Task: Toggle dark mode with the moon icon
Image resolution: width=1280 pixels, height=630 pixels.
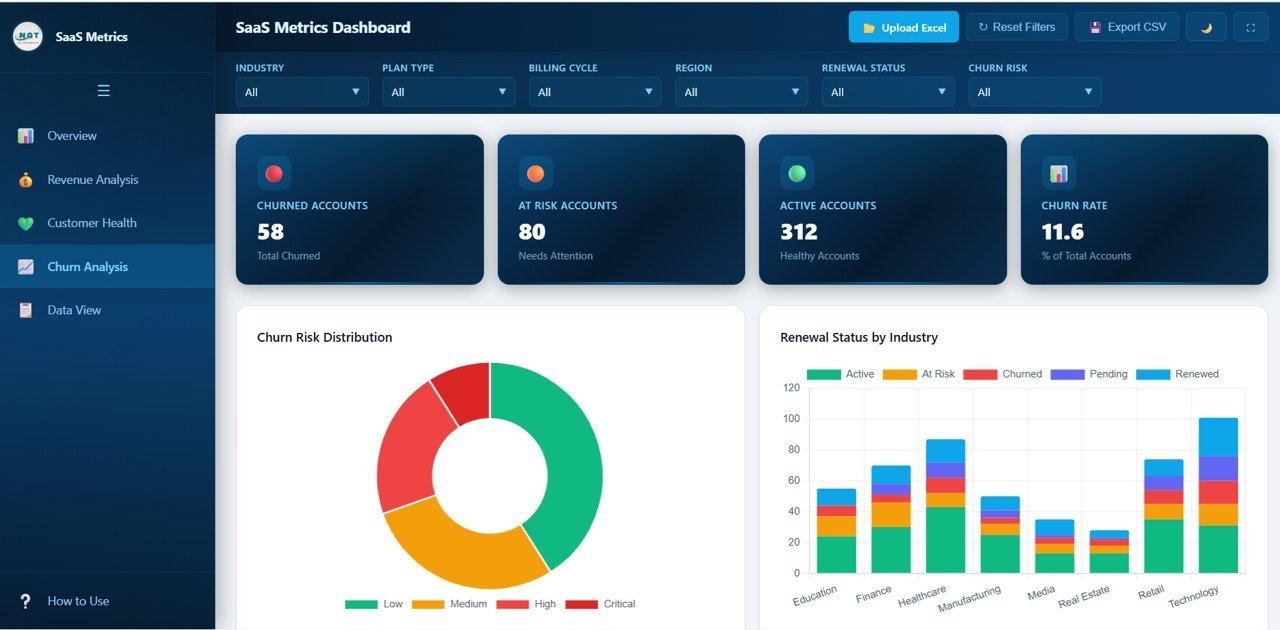Action: [1205, 27]
